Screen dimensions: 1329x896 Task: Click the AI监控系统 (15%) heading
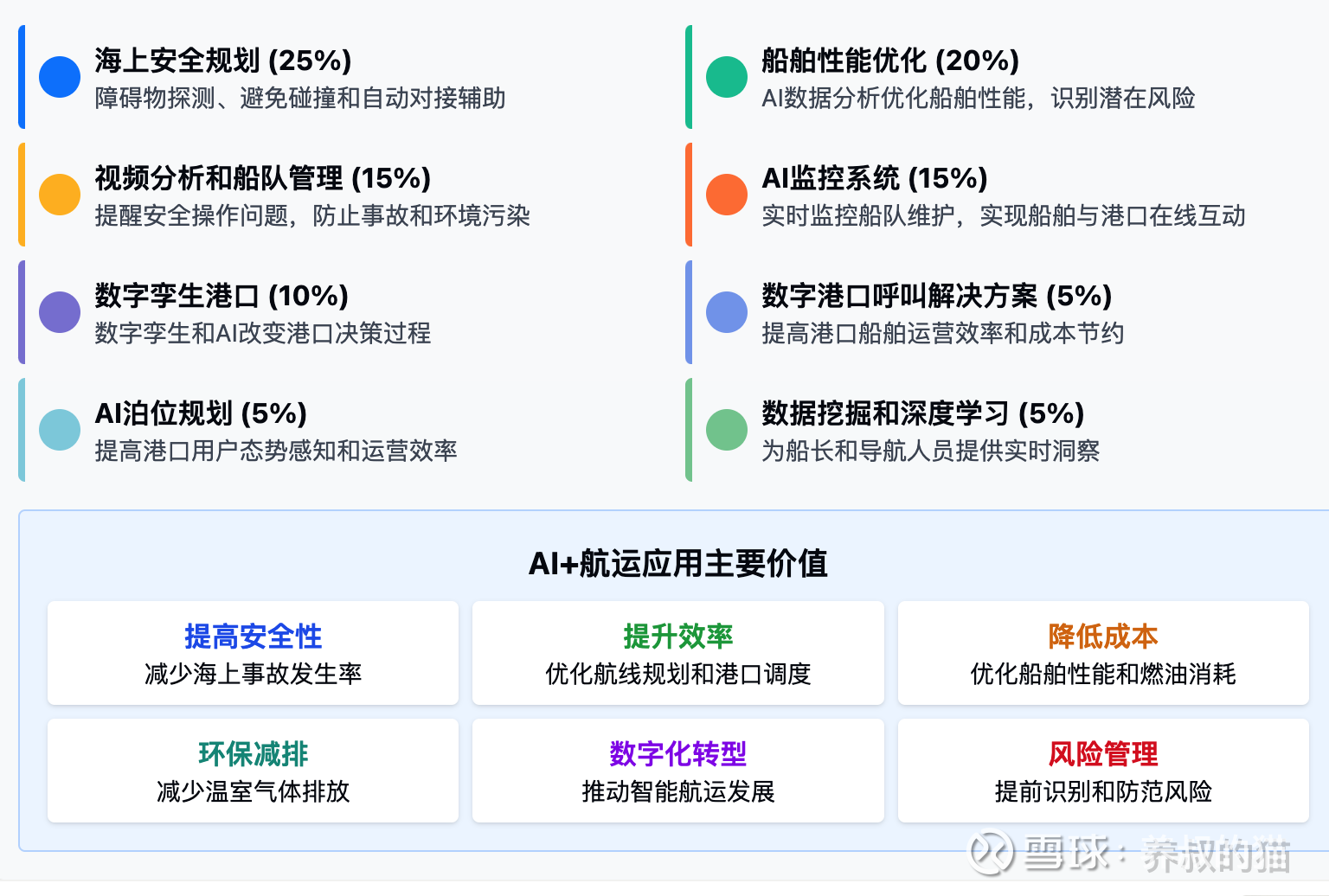click(875, 178)
